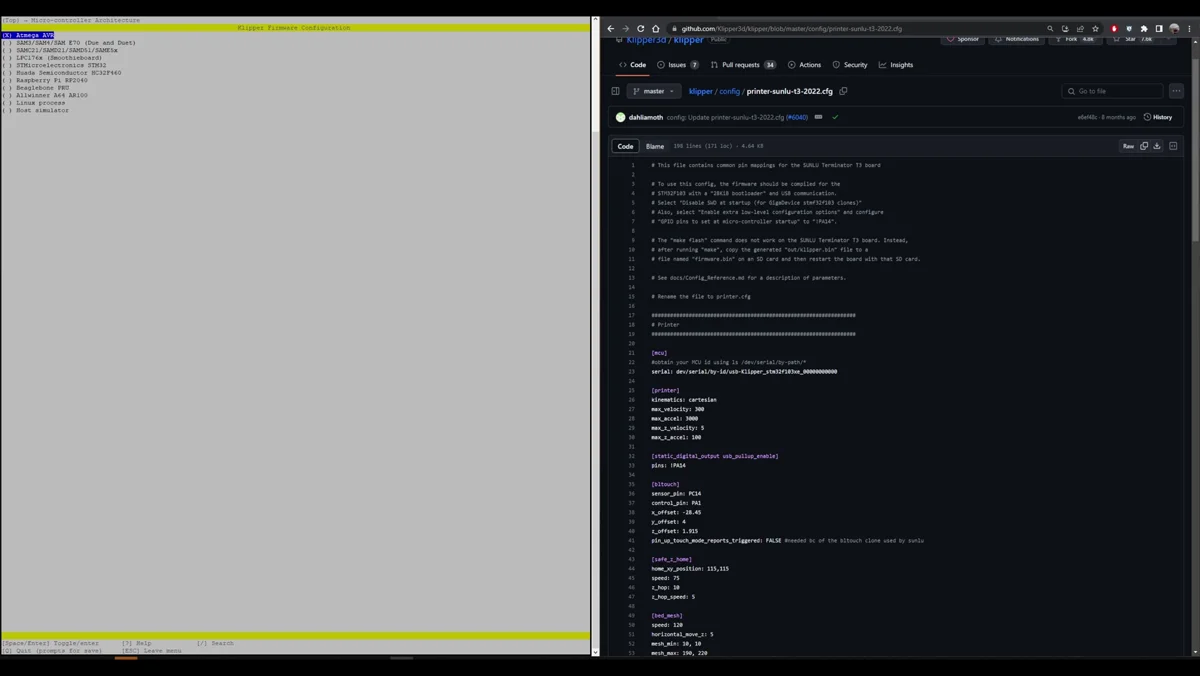Open more file actions menu
This screenshot has width=1200, height=676.
[1176, 91]
